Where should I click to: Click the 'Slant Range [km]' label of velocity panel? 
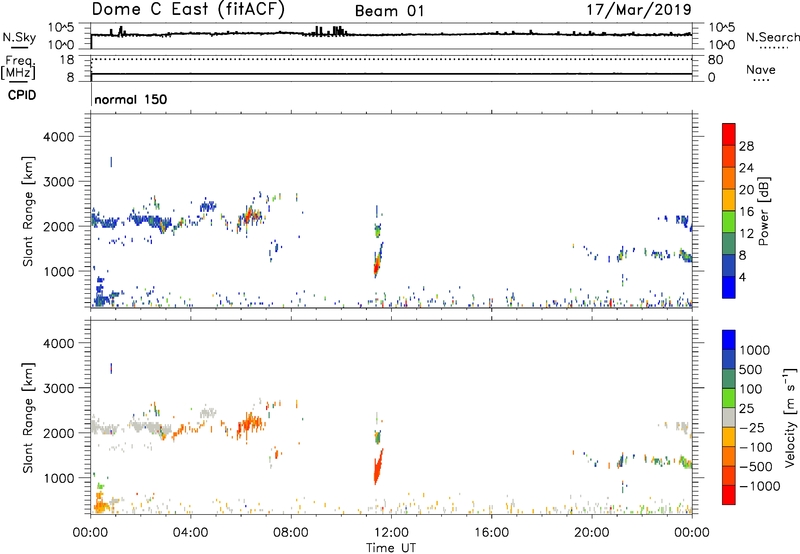coord(28,418)
